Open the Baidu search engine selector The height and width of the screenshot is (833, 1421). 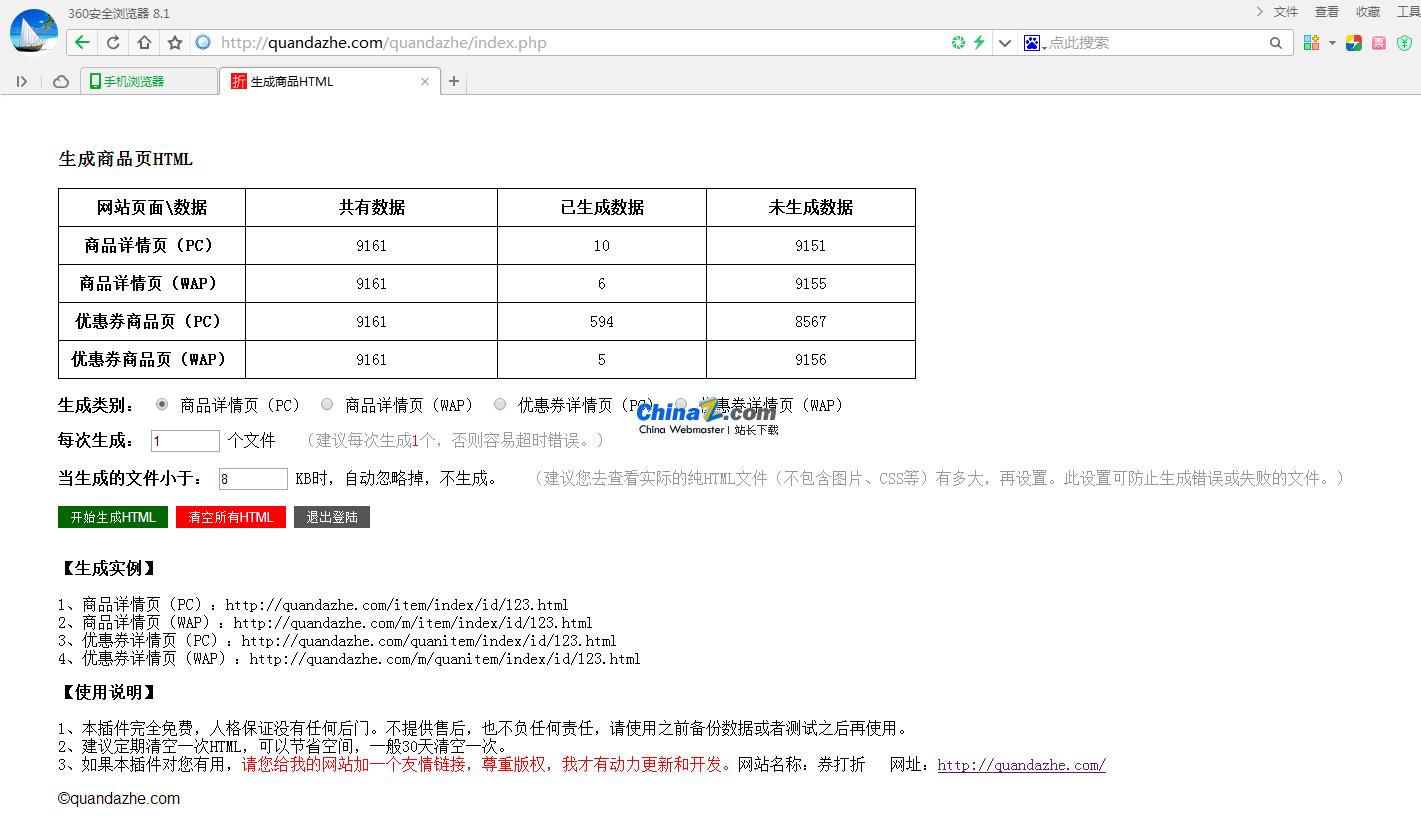click(1035, 42)
